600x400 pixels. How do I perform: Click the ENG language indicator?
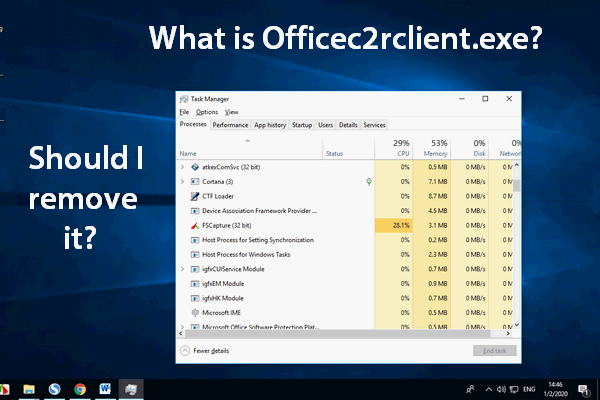coord(529,390)
